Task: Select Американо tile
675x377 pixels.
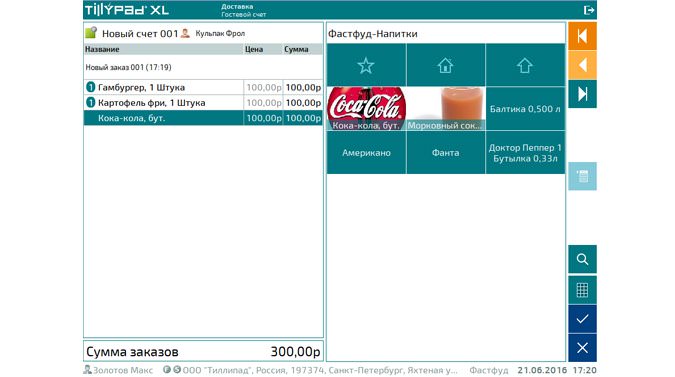Action: [x=366, y=152]
